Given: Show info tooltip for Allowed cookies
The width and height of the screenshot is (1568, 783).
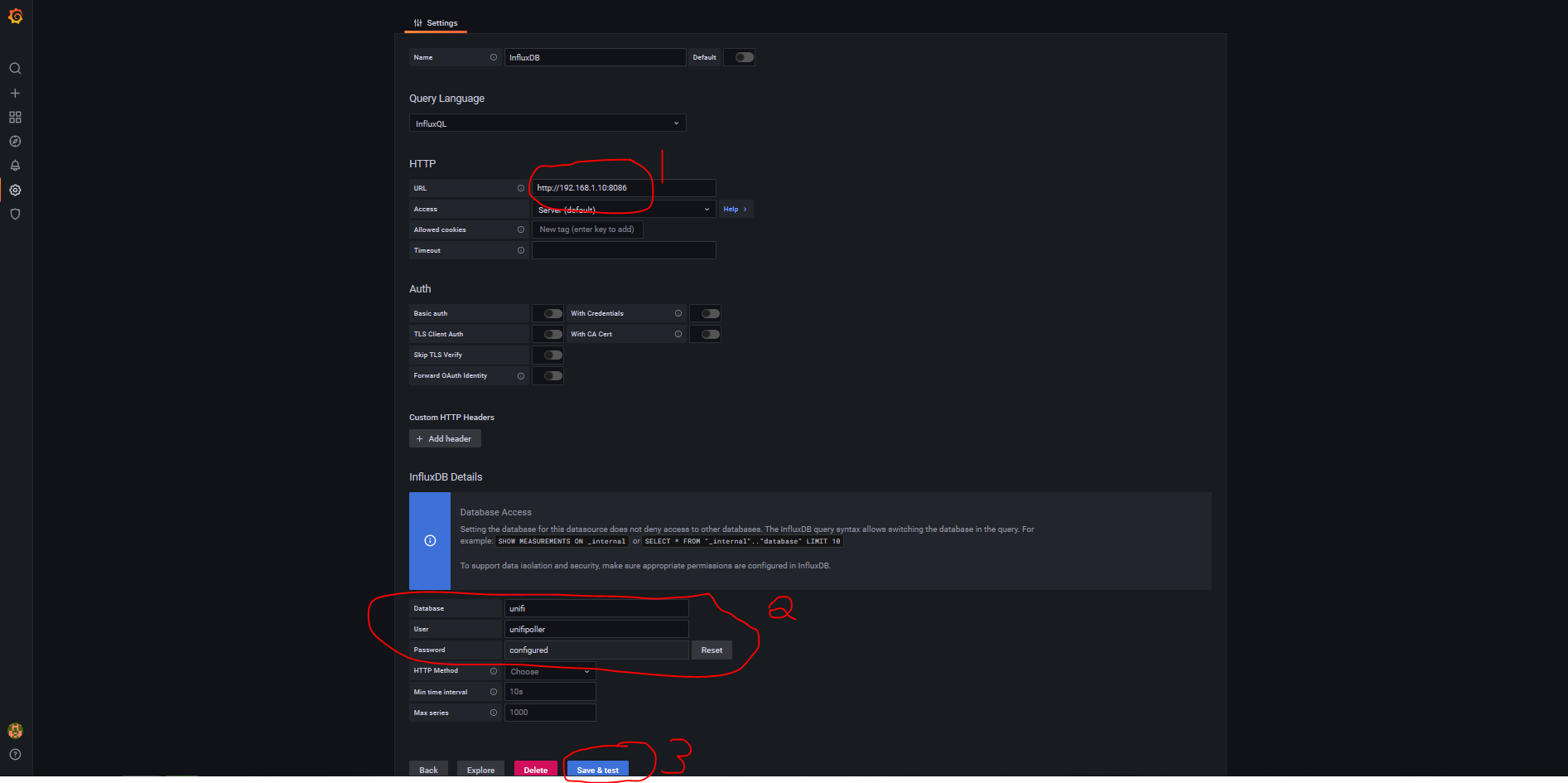Looking at the screenshot, I should point(521,230).
